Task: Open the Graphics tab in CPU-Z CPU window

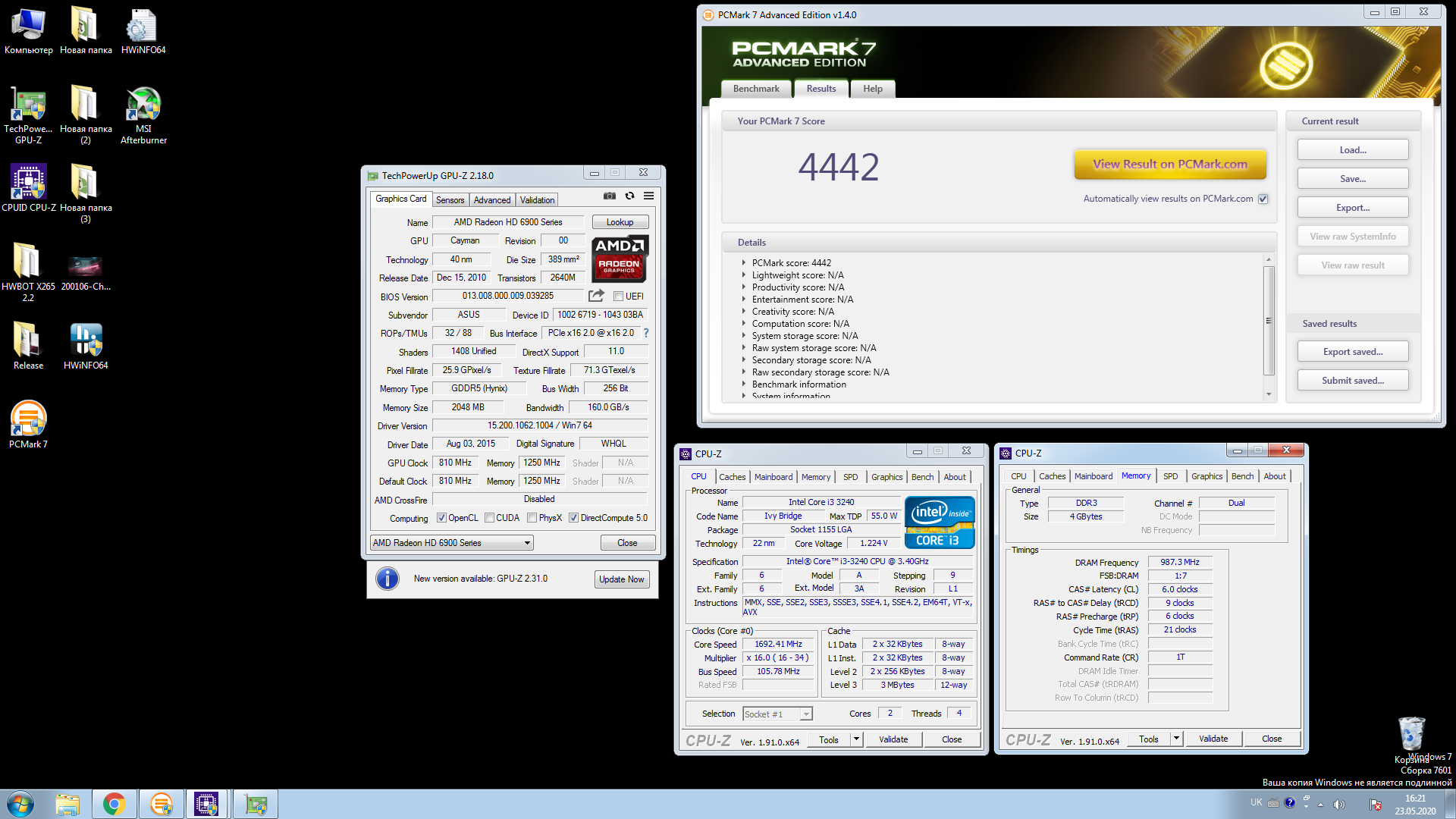Action: click(886, 477)
